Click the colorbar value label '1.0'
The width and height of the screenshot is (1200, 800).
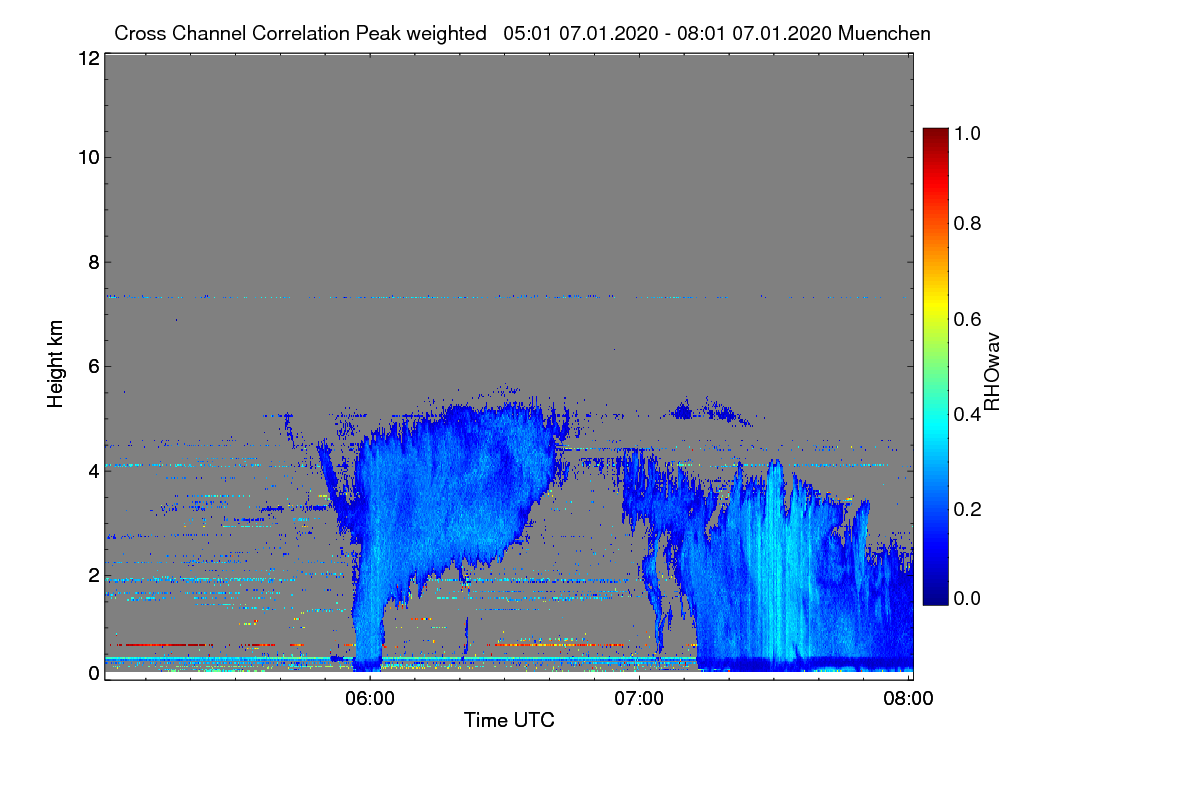[966, 133]
